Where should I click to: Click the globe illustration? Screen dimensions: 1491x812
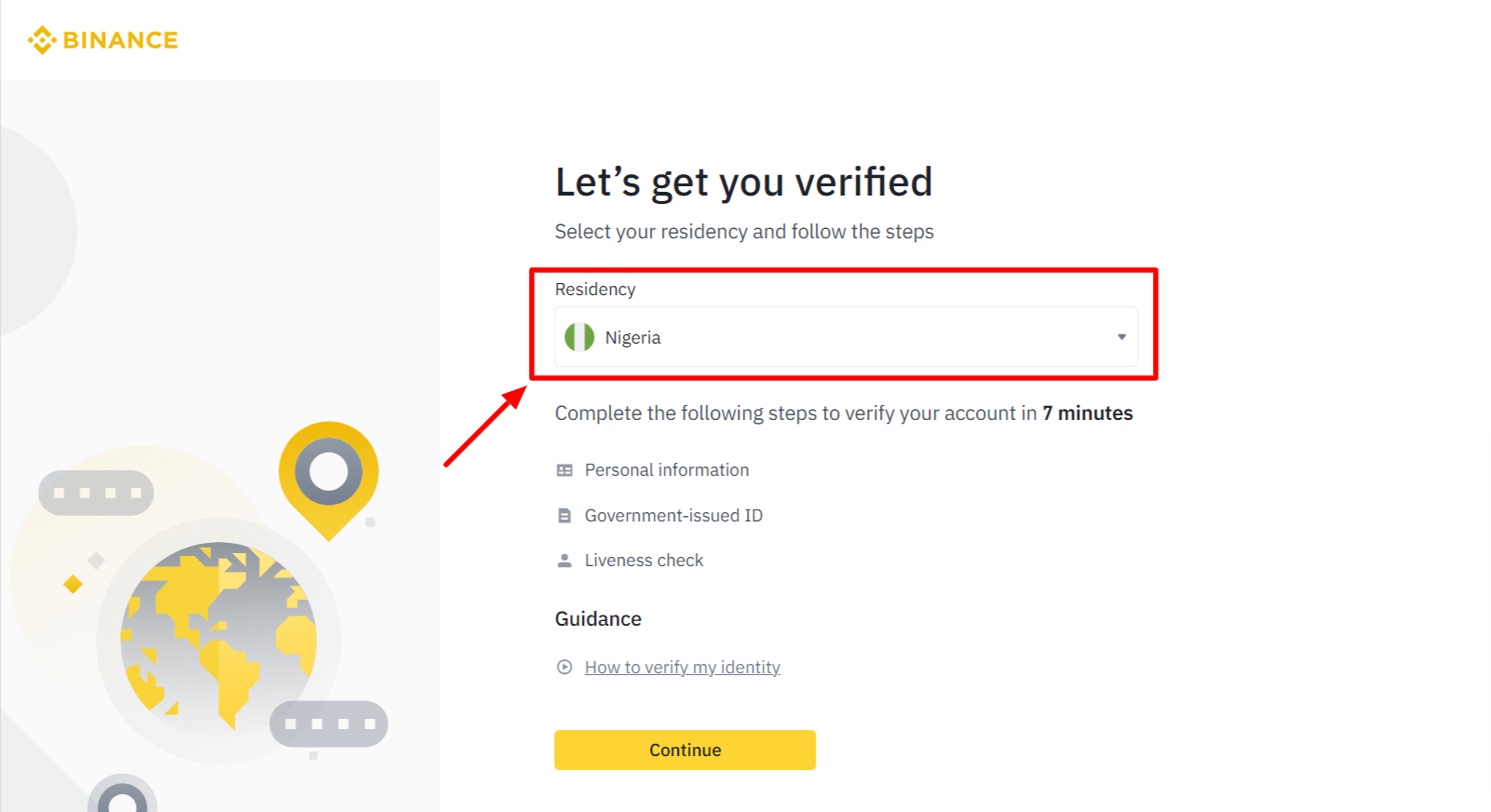click(x=219, y=637)
